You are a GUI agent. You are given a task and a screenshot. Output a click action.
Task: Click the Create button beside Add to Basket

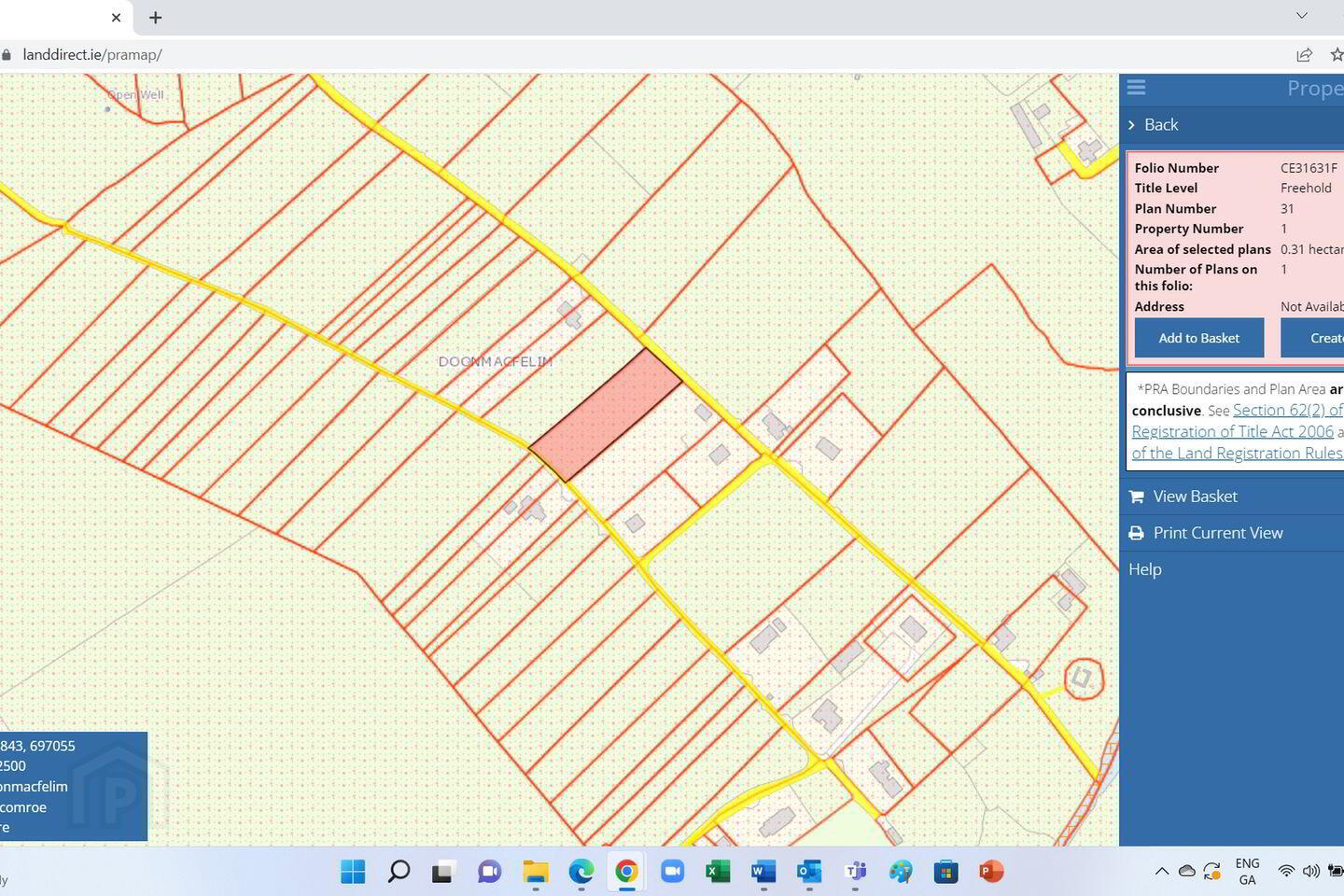(x=1312, y=338)
